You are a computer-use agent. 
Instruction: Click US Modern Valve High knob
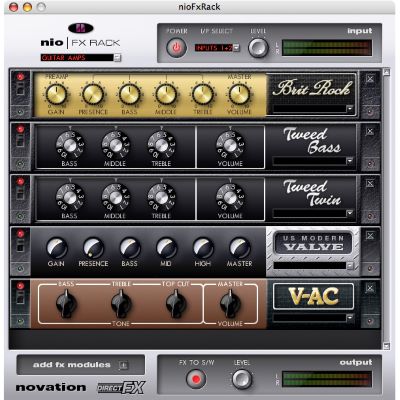click(203, 248)
